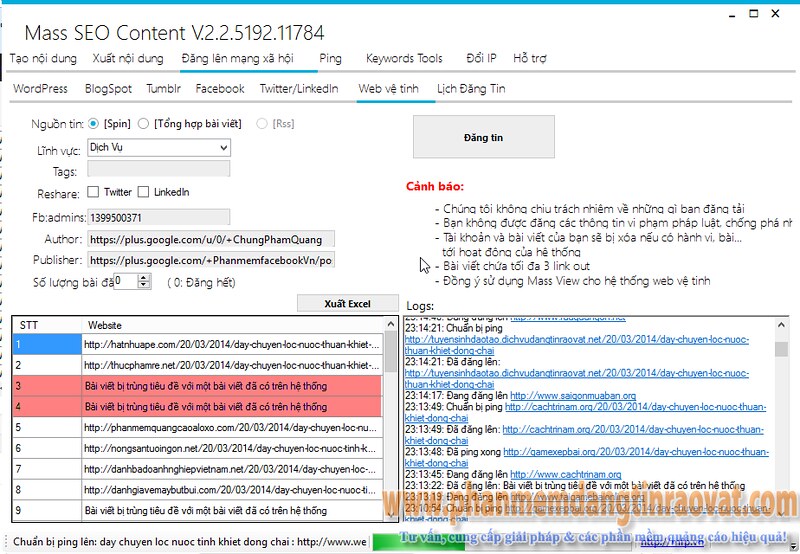Click the Đăng tin button
This screenshot has height=554, width=800.
pyautogui.click(x=483, y=137)
